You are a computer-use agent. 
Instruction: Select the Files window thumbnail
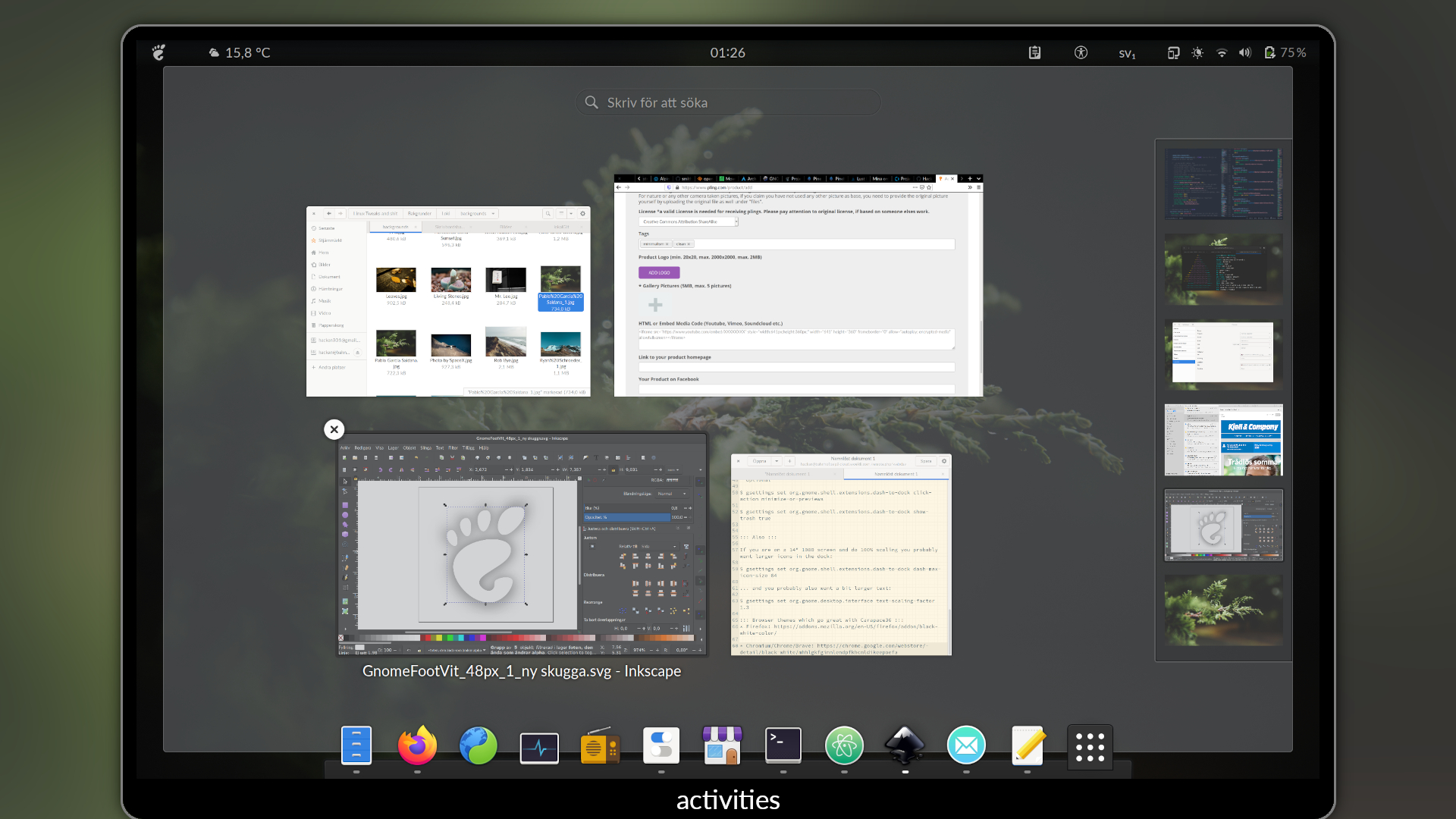(x=448, y=301)
